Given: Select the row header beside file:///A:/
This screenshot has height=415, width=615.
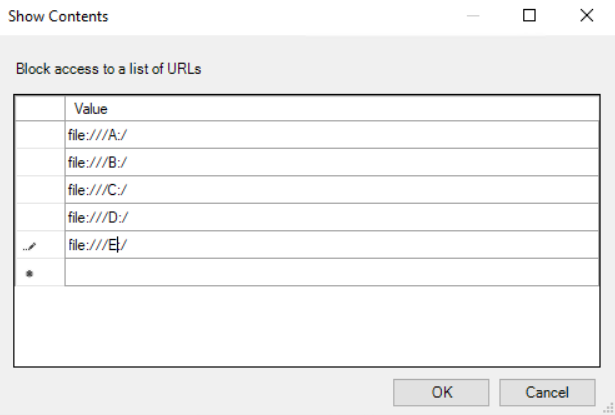Looking at the screenshot, I should 40,135.
